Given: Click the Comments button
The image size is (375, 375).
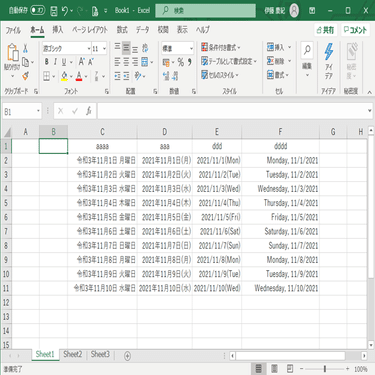Looking at the screenshot, I should tap(355, 30).
